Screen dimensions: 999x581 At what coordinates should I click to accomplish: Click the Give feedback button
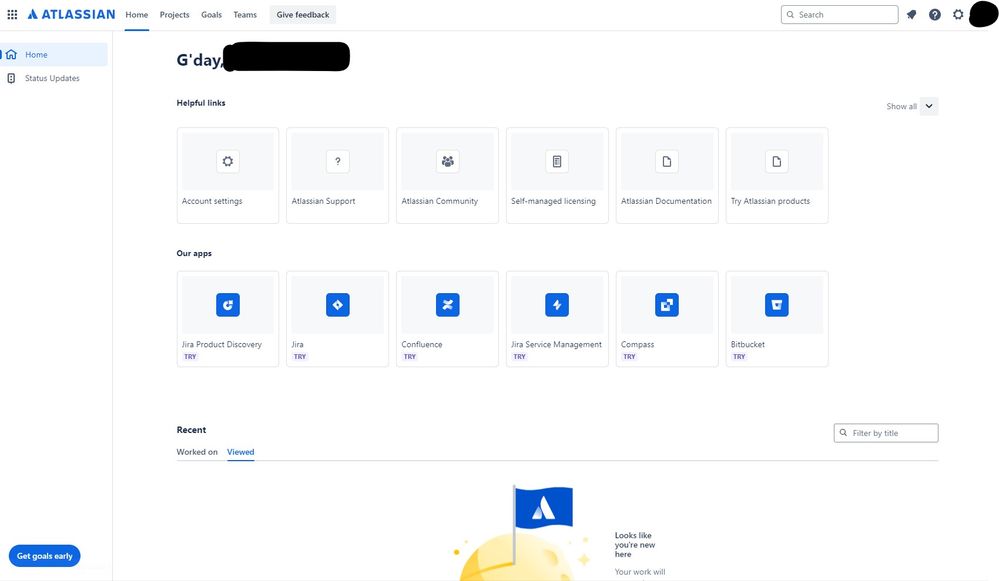[x=302, y=14]
